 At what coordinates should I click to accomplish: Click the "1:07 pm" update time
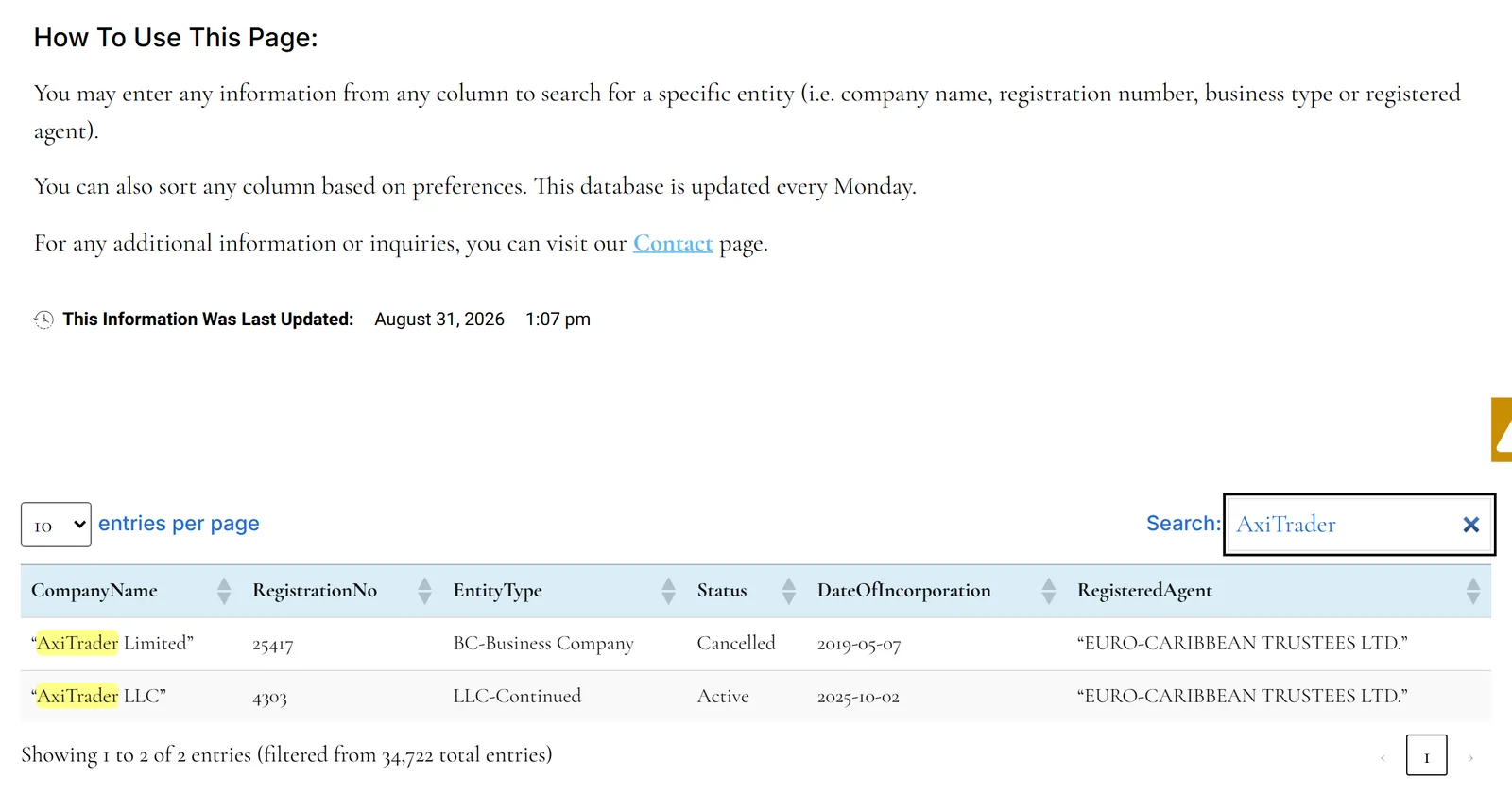558,320
